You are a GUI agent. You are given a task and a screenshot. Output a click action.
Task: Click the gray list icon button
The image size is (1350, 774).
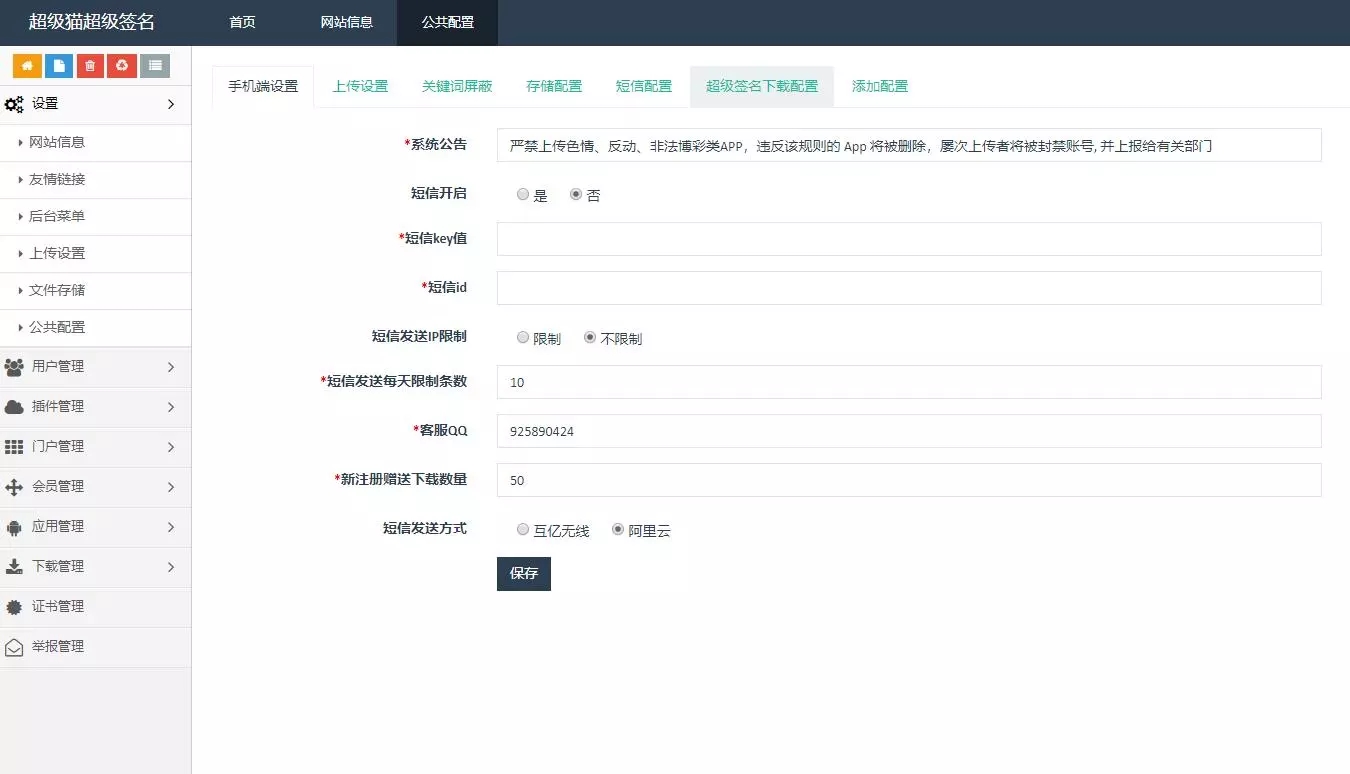point(154,66)
